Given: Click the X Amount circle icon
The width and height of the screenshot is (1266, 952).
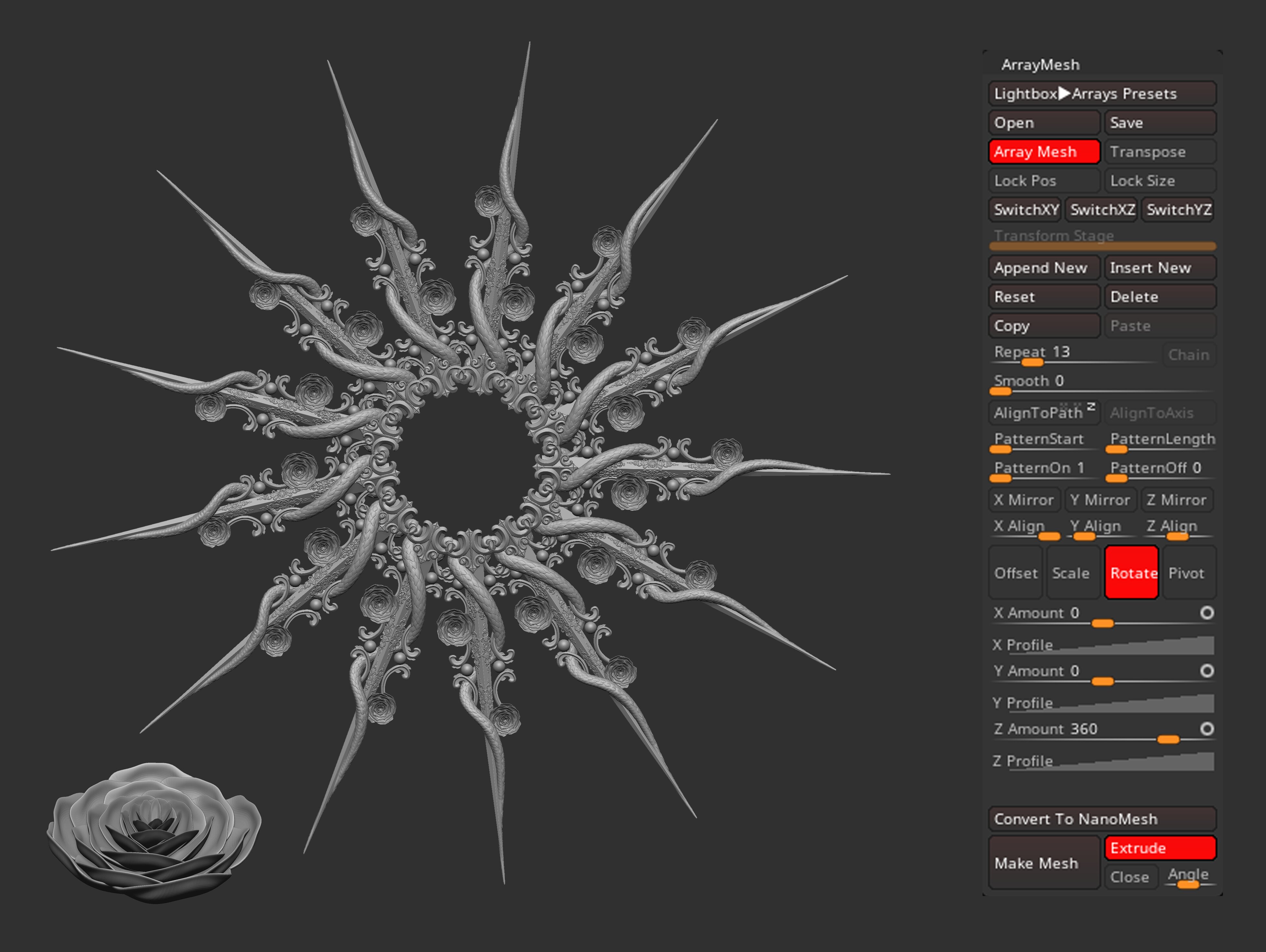Looking at the screenshot, I should (1207, 613).
